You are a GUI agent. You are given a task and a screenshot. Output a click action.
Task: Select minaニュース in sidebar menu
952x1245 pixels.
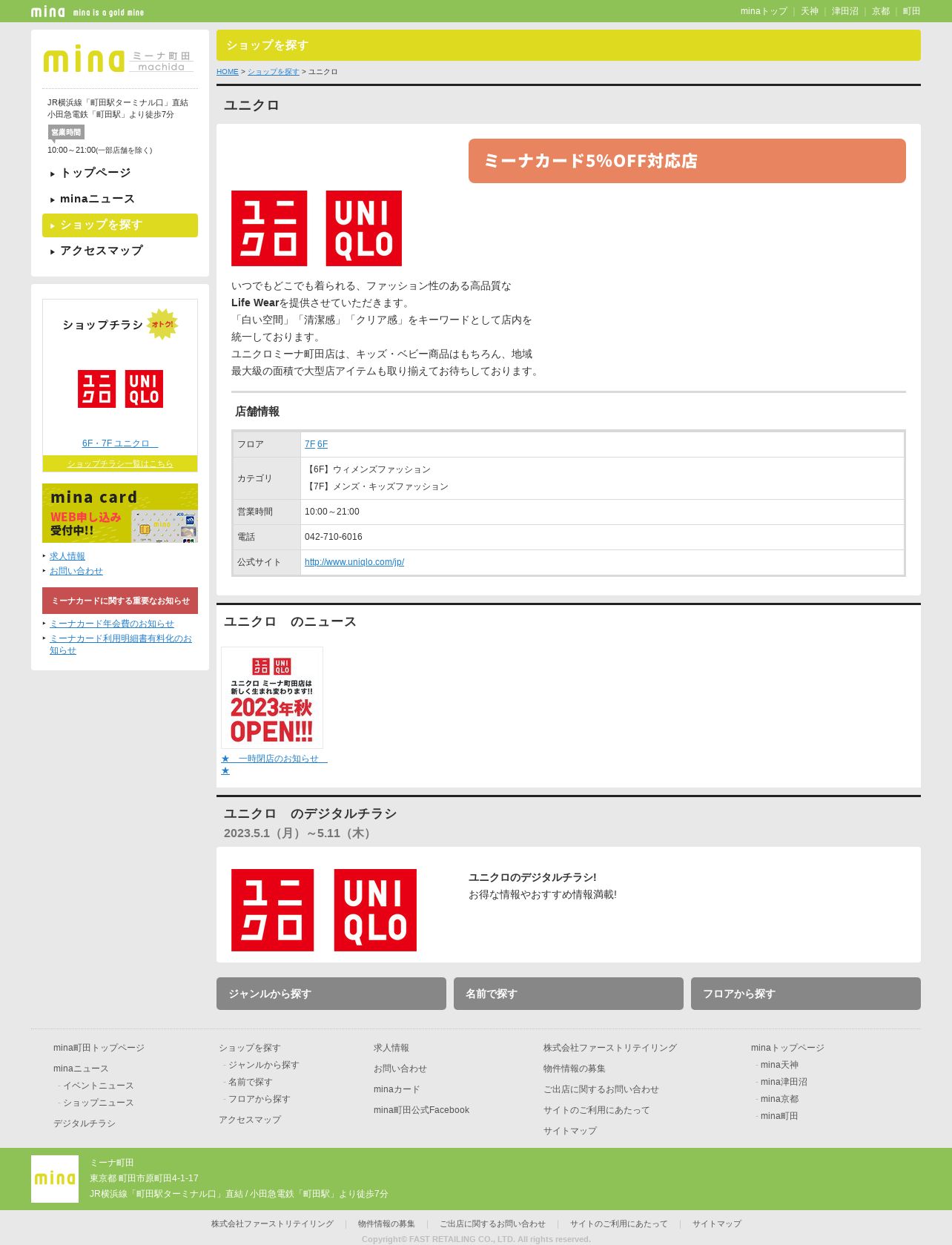pos(120,199)
